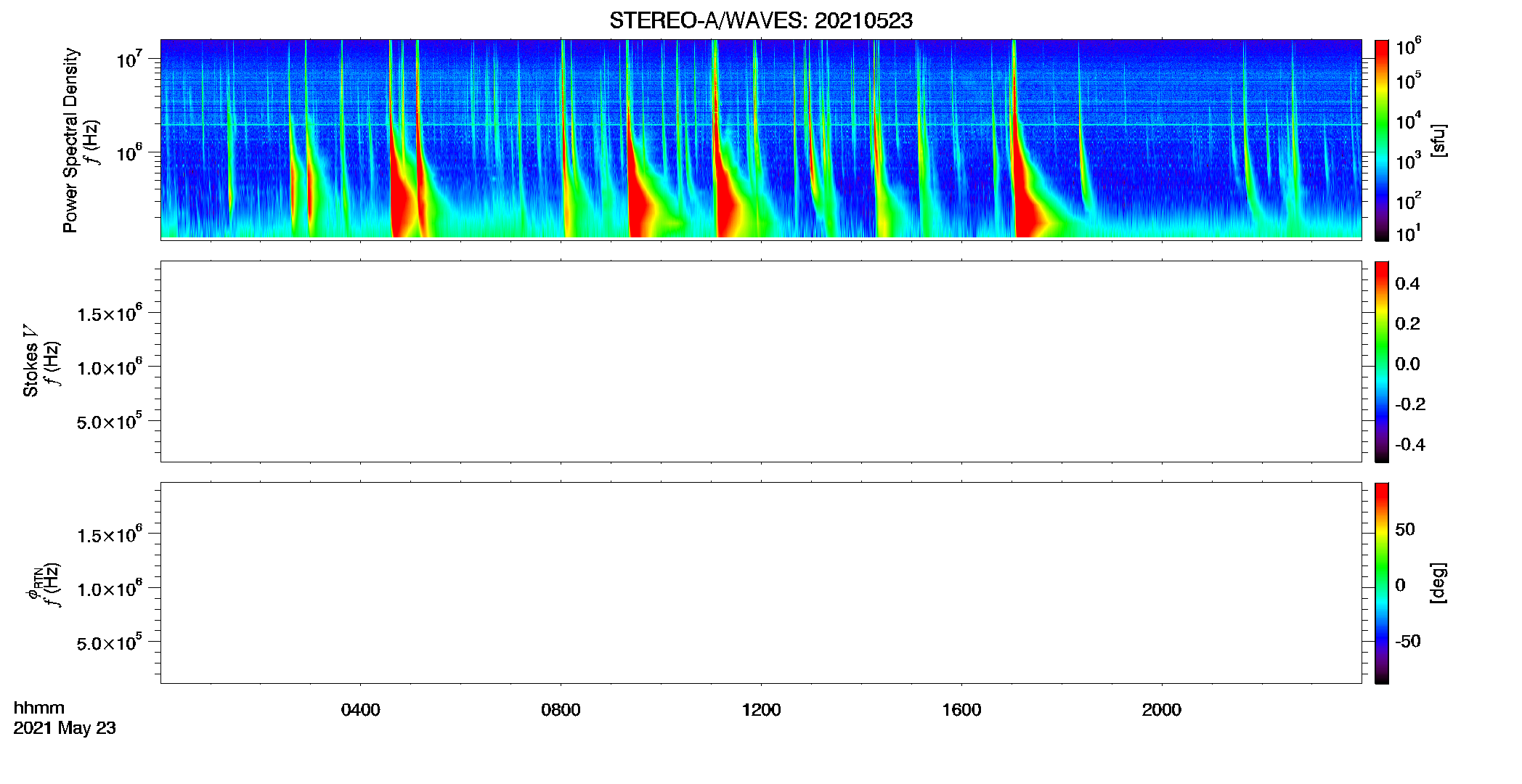Click the STEREO-A/WAVES: 20210523 plot title

[760, 21]
